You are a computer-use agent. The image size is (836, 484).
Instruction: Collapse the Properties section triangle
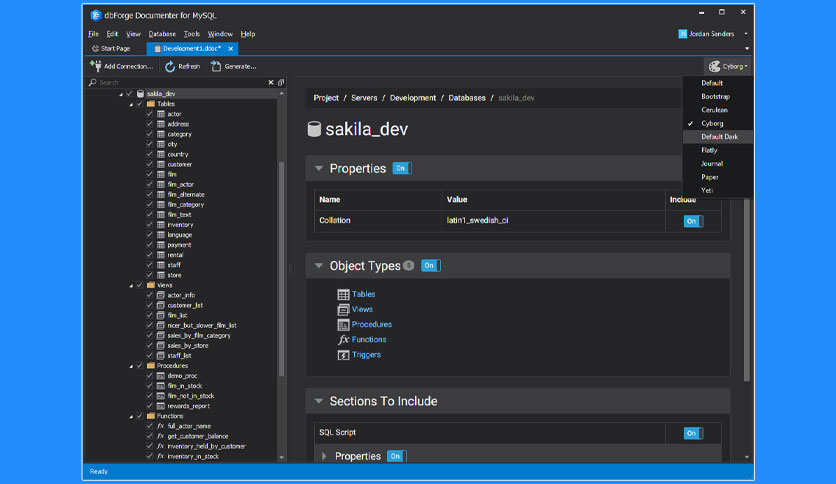[319, 168]
